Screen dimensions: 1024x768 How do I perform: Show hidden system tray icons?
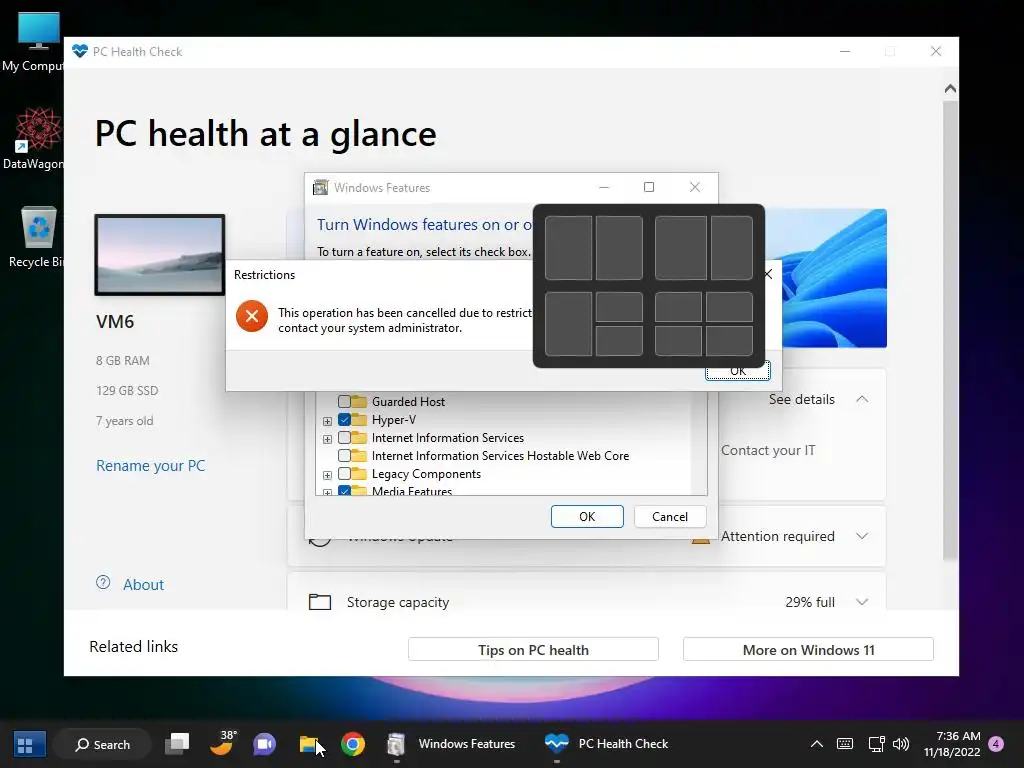tap(816, 744)
